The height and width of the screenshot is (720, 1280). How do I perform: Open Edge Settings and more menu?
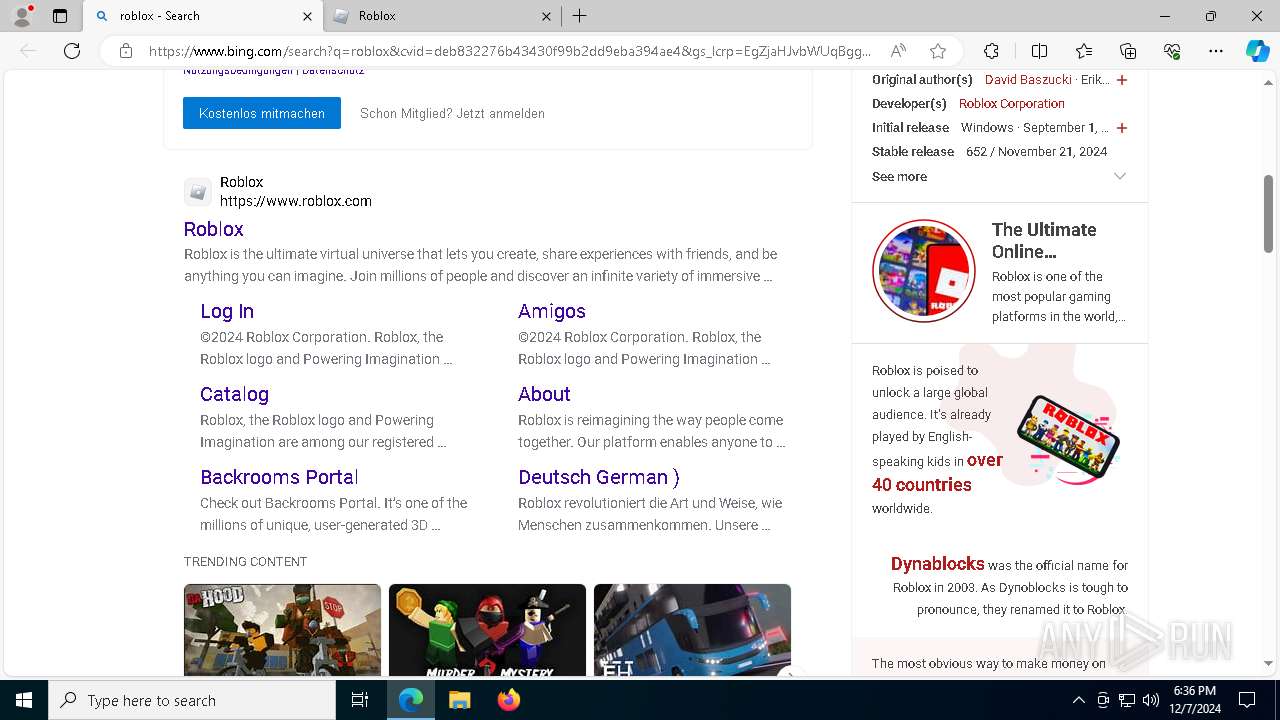tap(1216, 51)
